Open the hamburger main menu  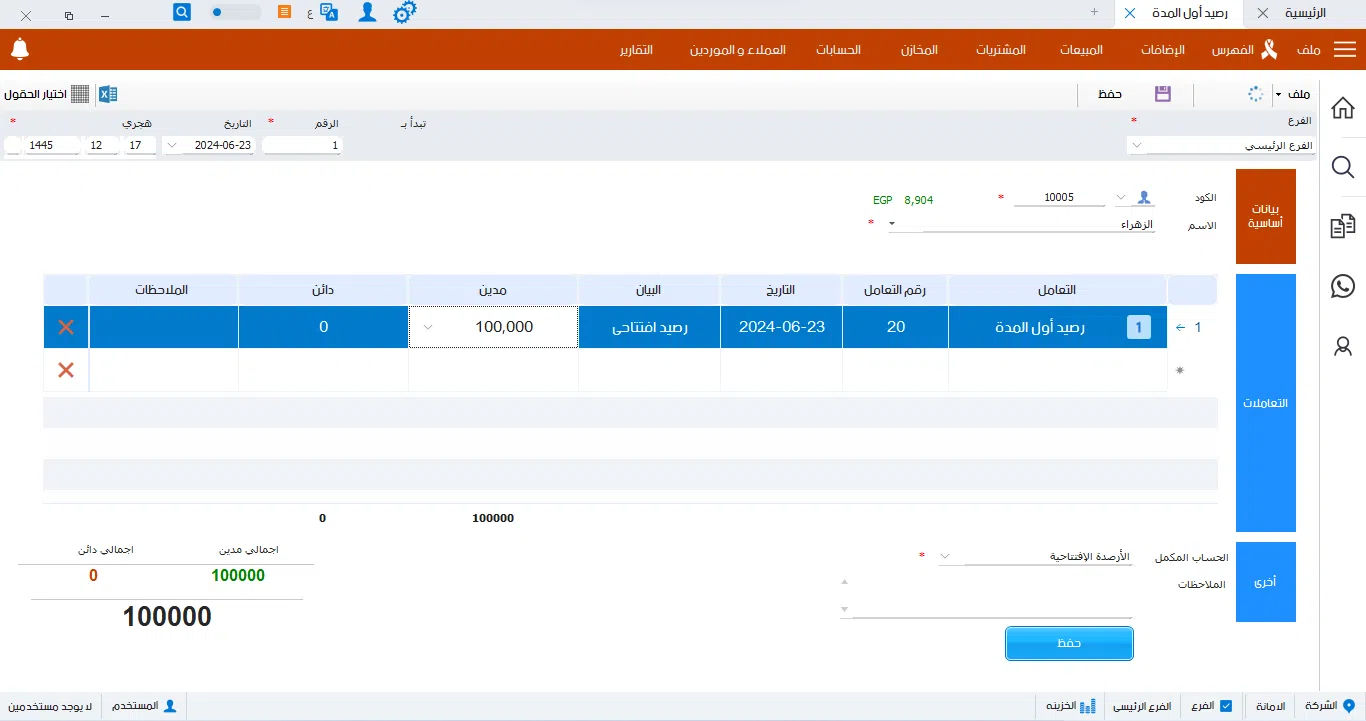pos(1346,49)
